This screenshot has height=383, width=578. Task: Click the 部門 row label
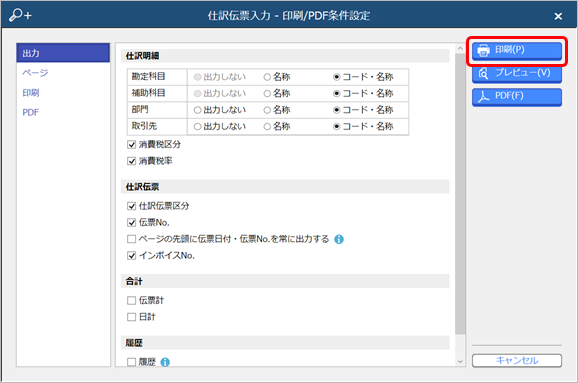tap(140, 109)
